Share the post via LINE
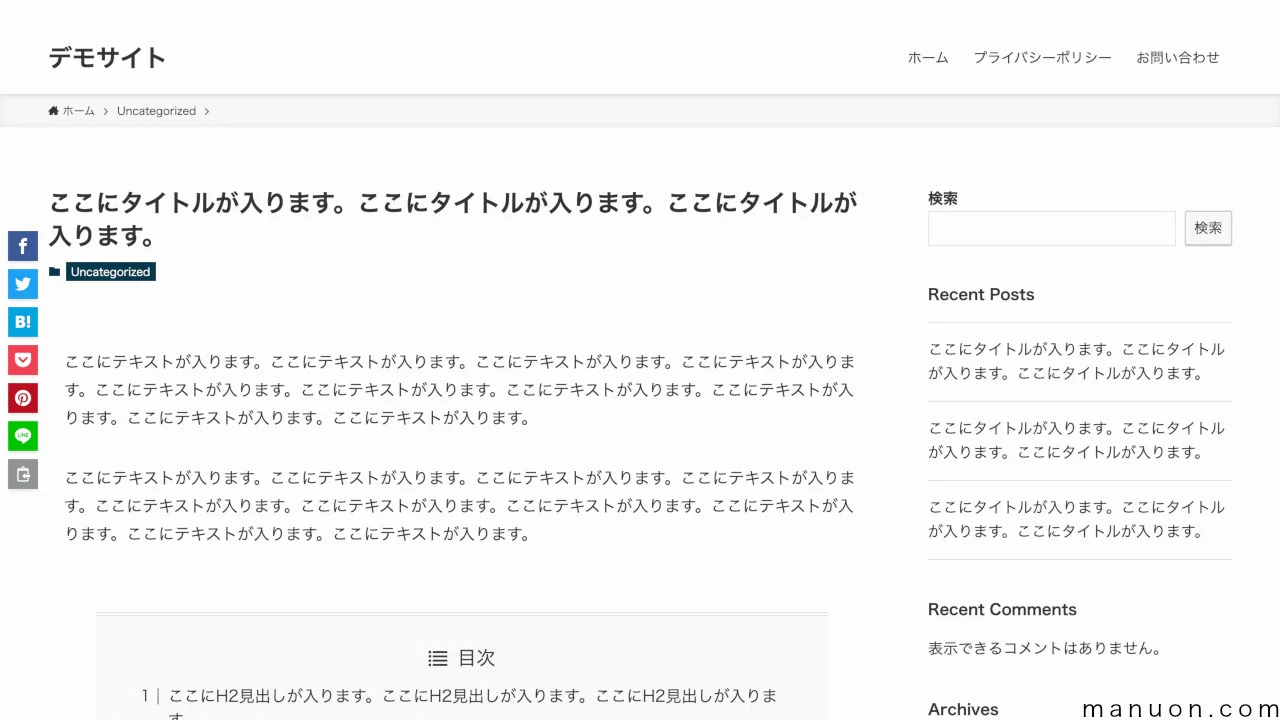Viewport: 1280px width, 720px height. [23, 436]
